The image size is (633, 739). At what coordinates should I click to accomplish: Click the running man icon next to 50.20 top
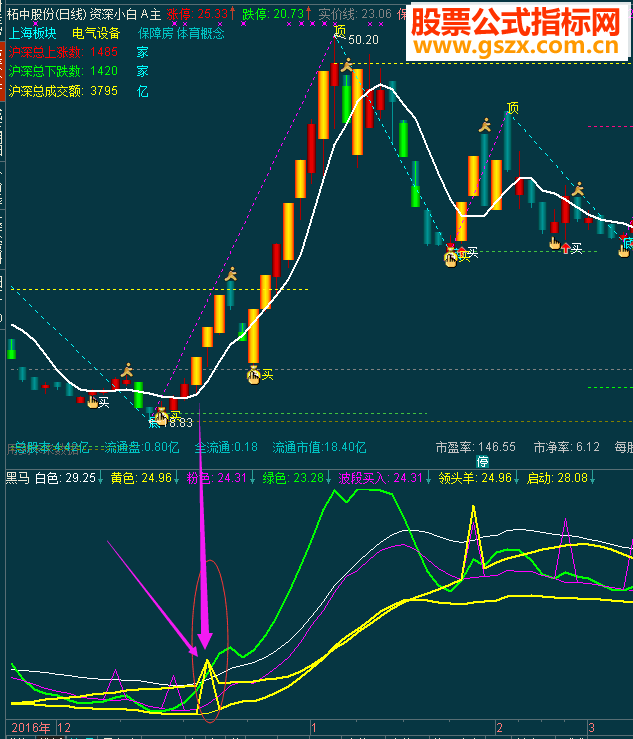coord(347,65)
